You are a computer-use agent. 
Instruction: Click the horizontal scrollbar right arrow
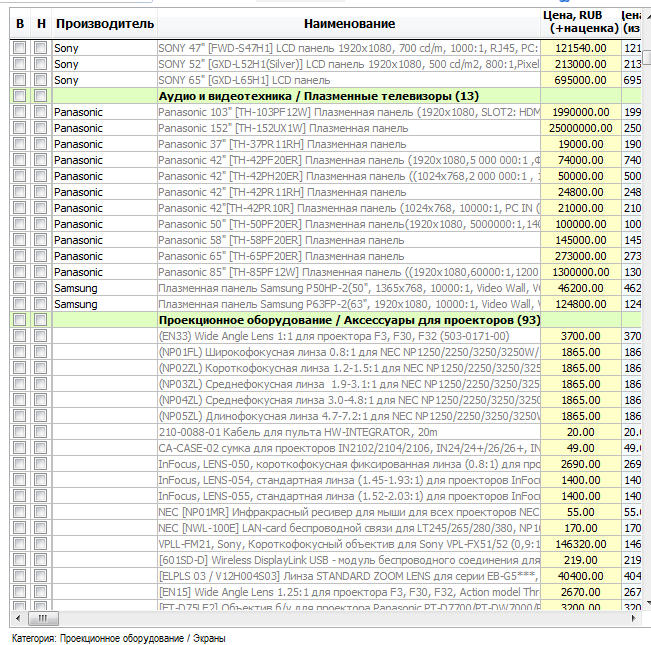coord(634,618)
